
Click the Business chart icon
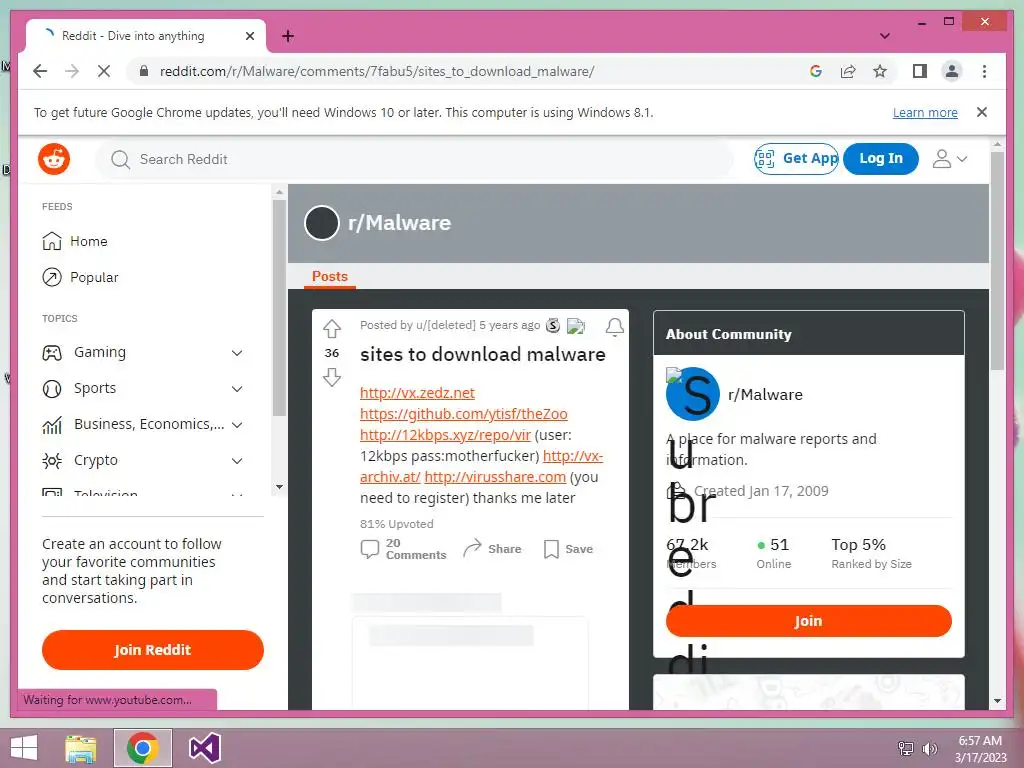click(52, 425)
